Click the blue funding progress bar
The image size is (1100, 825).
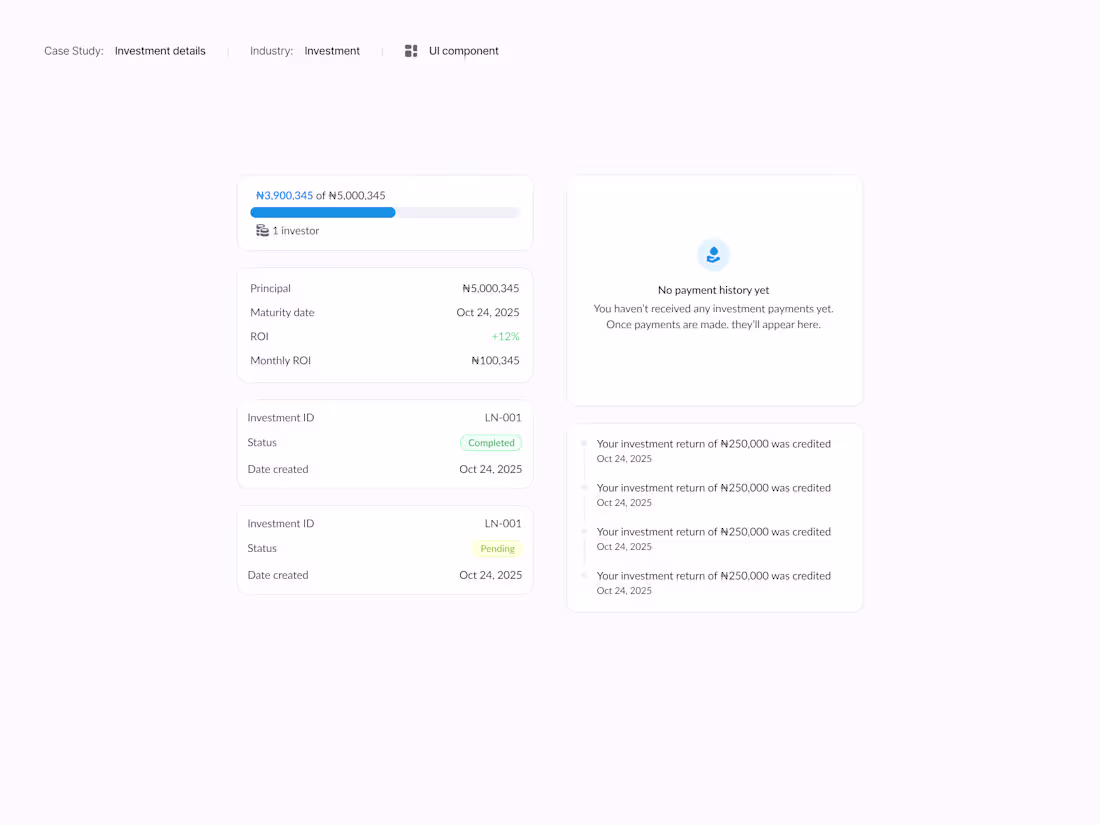(322, 212)
